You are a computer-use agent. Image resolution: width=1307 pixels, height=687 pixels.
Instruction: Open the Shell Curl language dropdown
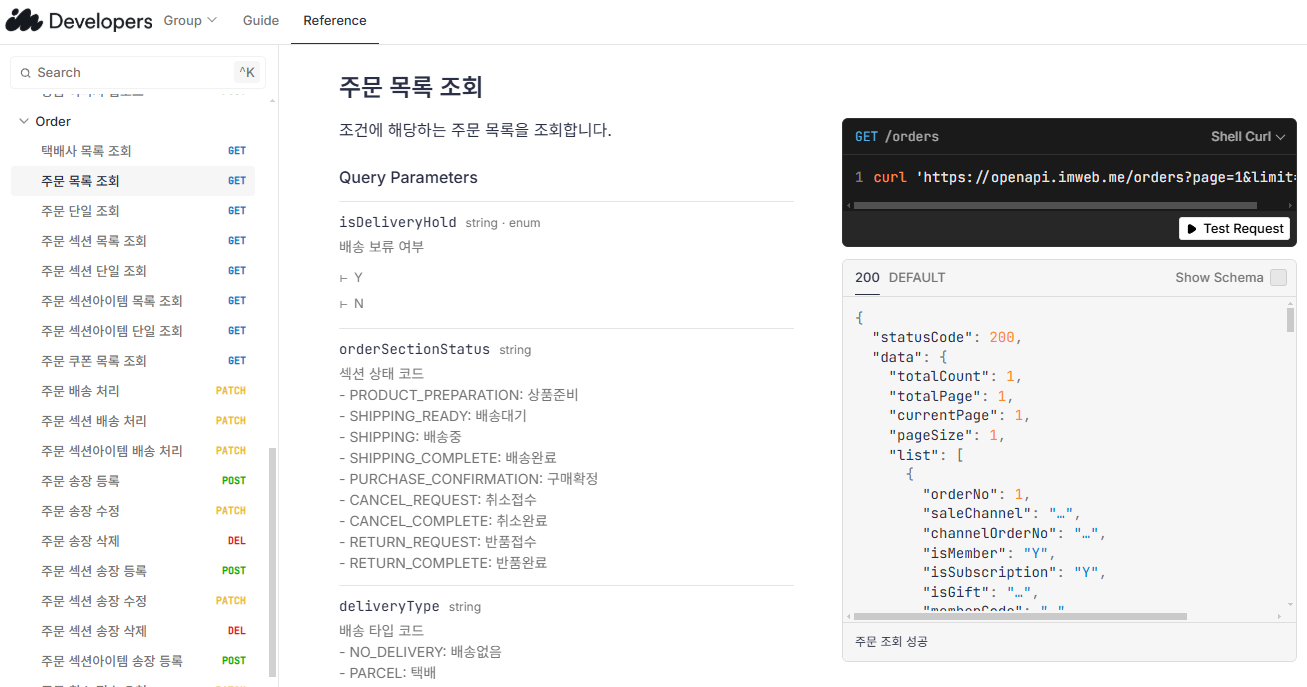click(1248, 136)
